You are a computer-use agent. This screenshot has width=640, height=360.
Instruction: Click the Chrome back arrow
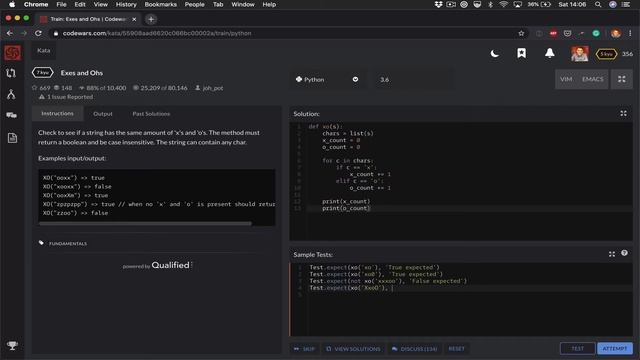[x=9, y=33]
